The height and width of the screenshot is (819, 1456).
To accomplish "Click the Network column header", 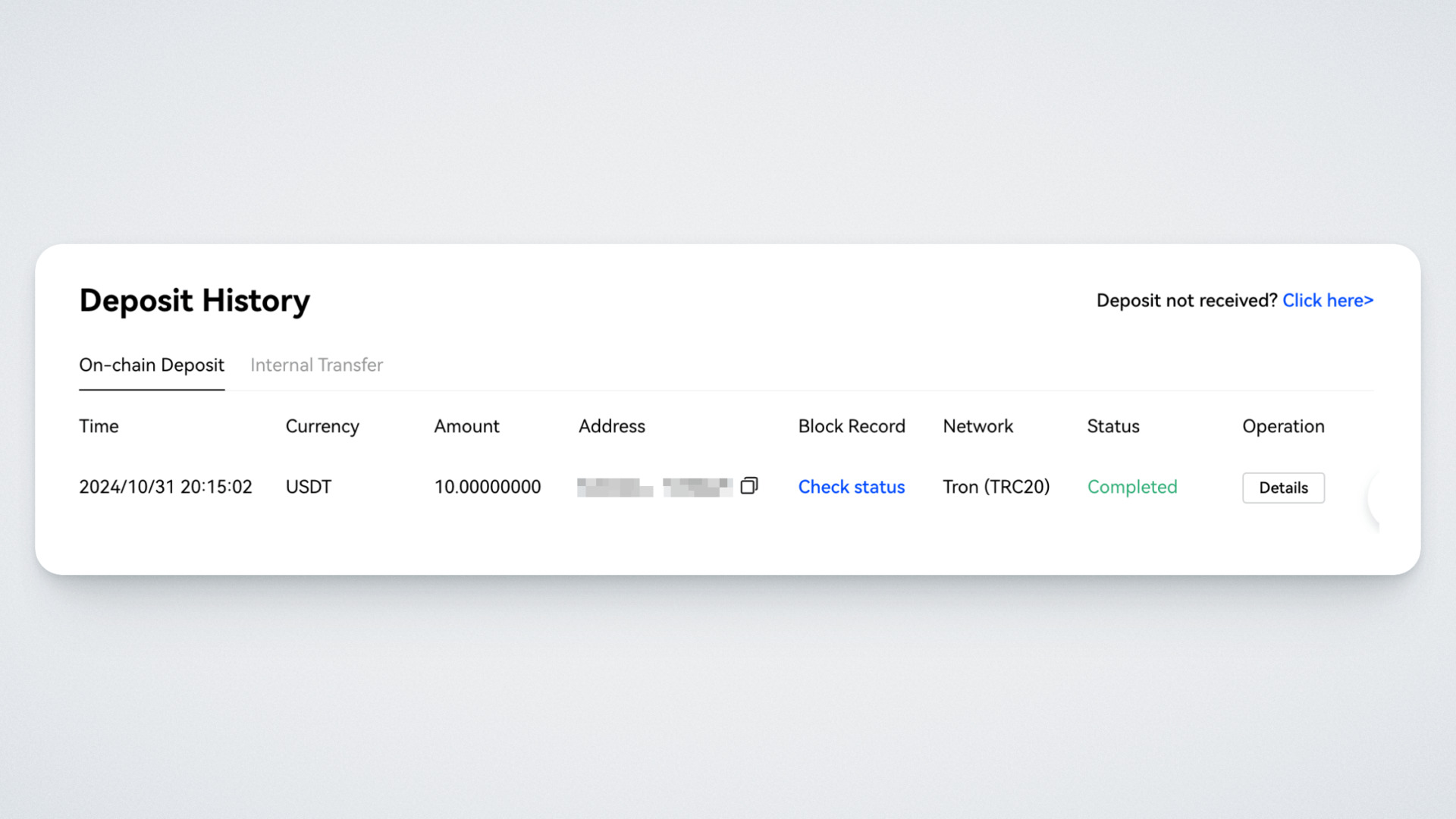I will tap(977, 426).
